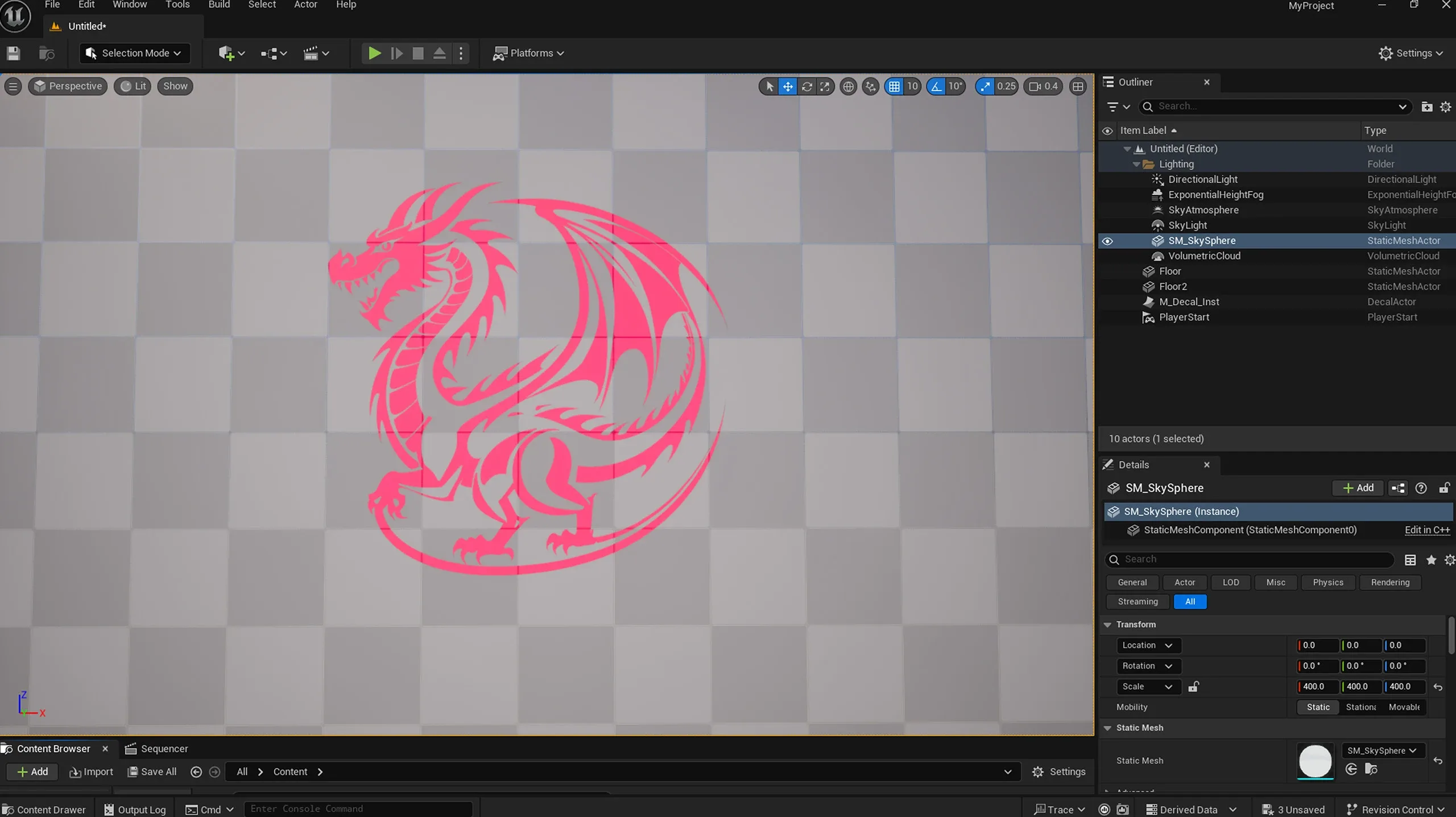The image size is (1456, 817).
Task: Toggle visibility of SM_SkySphere in Outliner
Action: pos(1107,241)
